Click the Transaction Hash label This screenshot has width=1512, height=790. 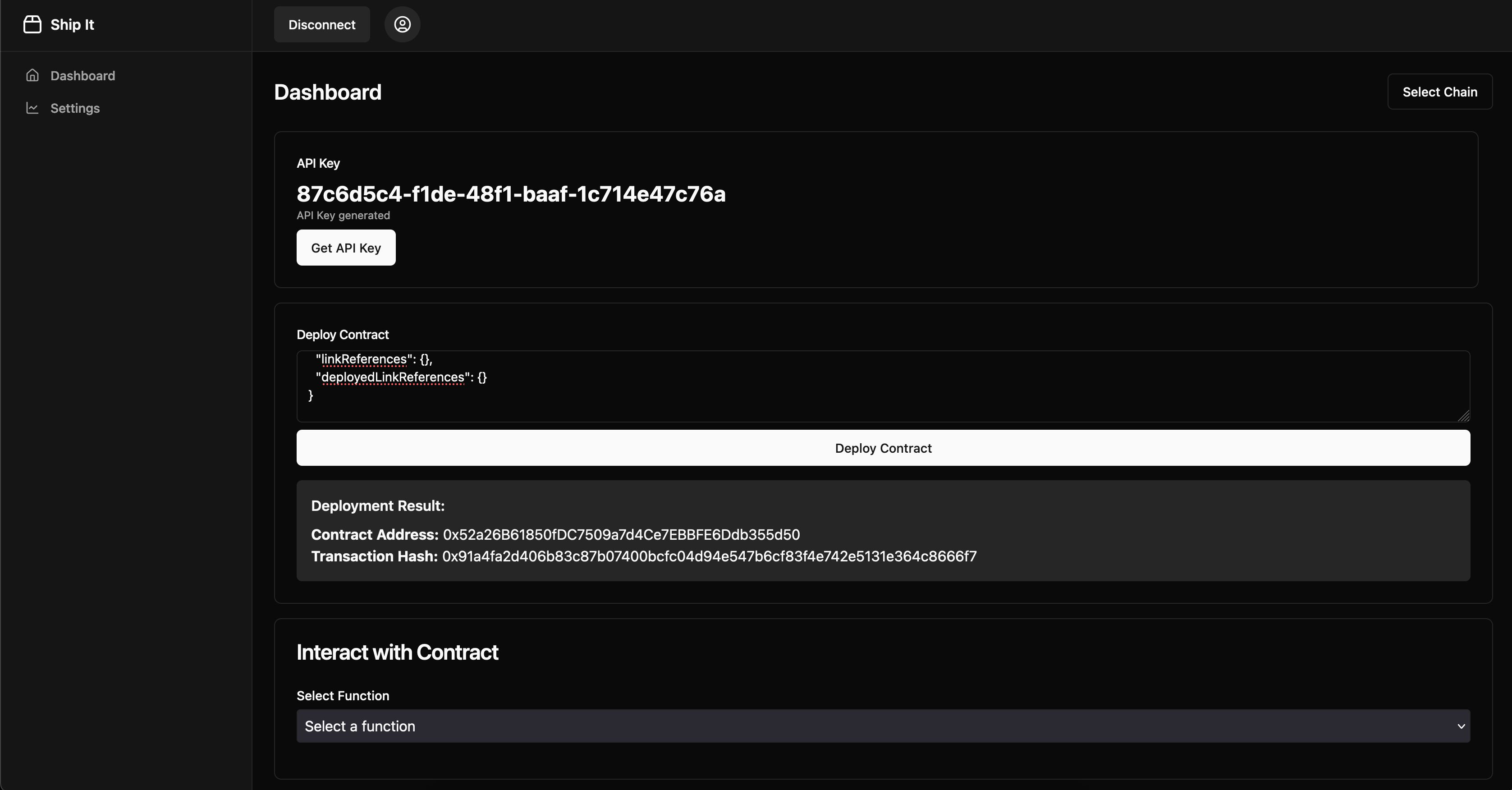[x=375, y=556]
